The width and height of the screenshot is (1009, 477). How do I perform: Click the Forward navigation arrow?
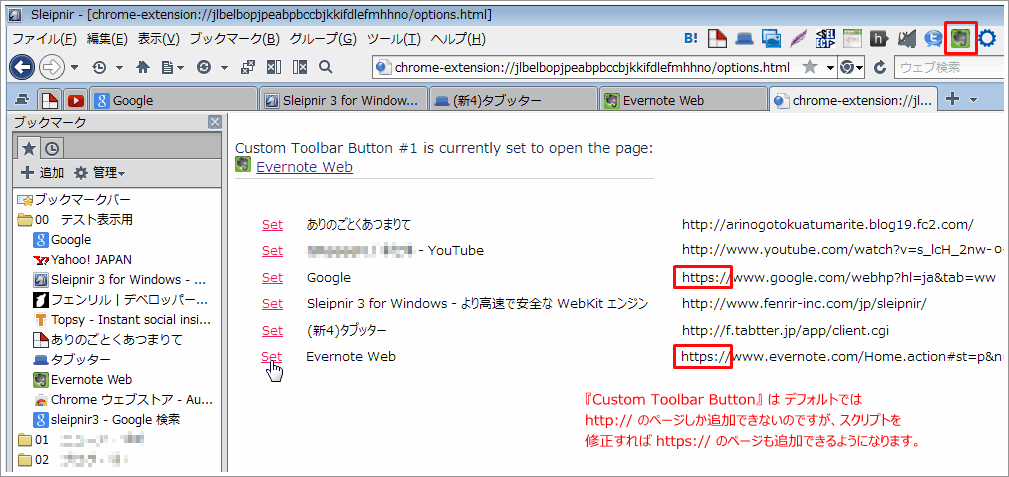pos(51,67)
